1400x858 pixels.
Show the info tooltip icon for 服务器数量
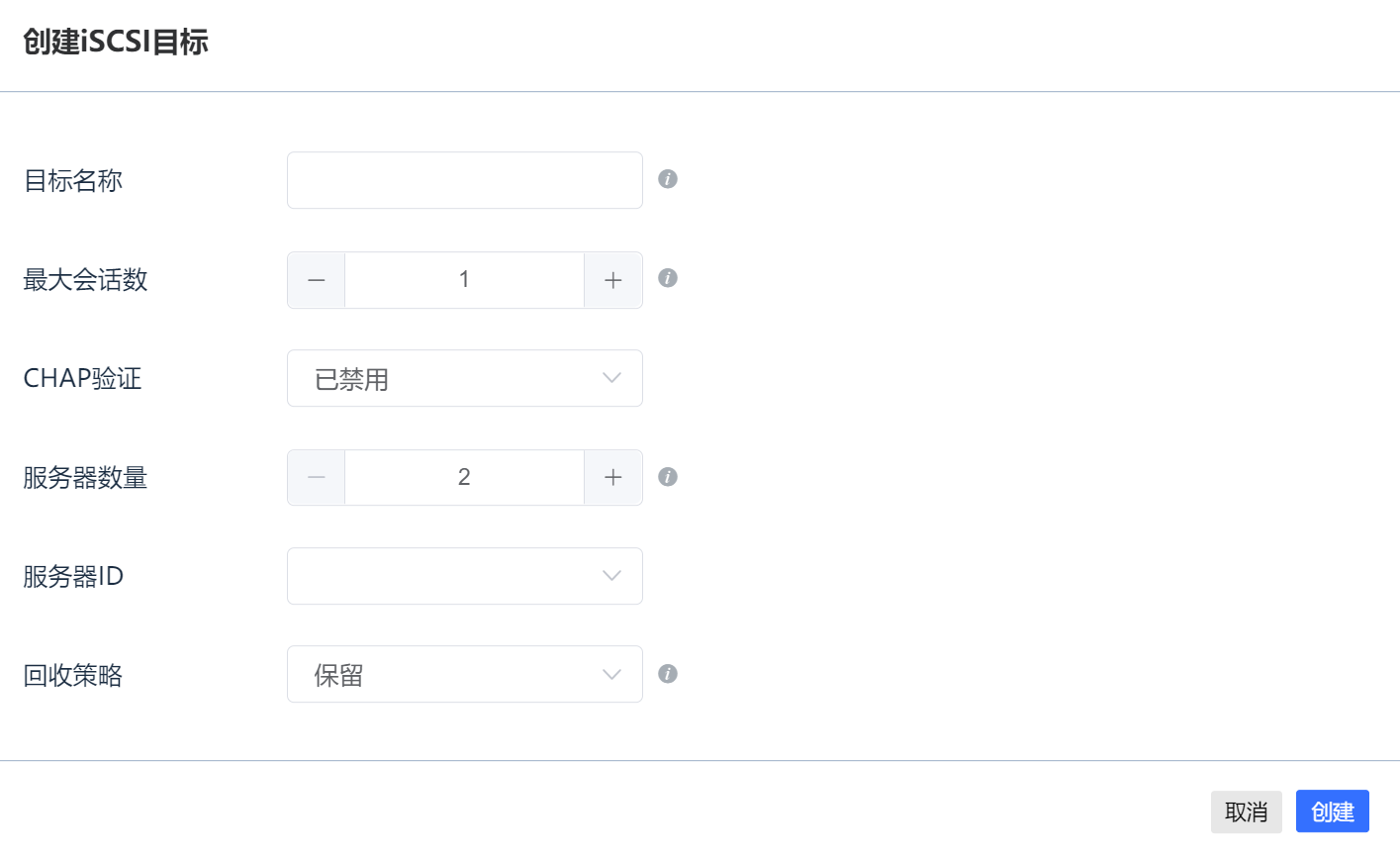tap(668, 477)
